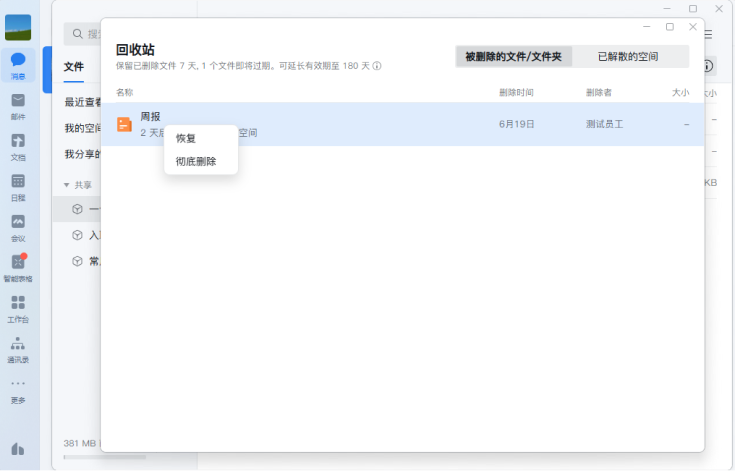
Task: Open the Messages (消息) sidebar icon
Action: [x=18, y=65]
